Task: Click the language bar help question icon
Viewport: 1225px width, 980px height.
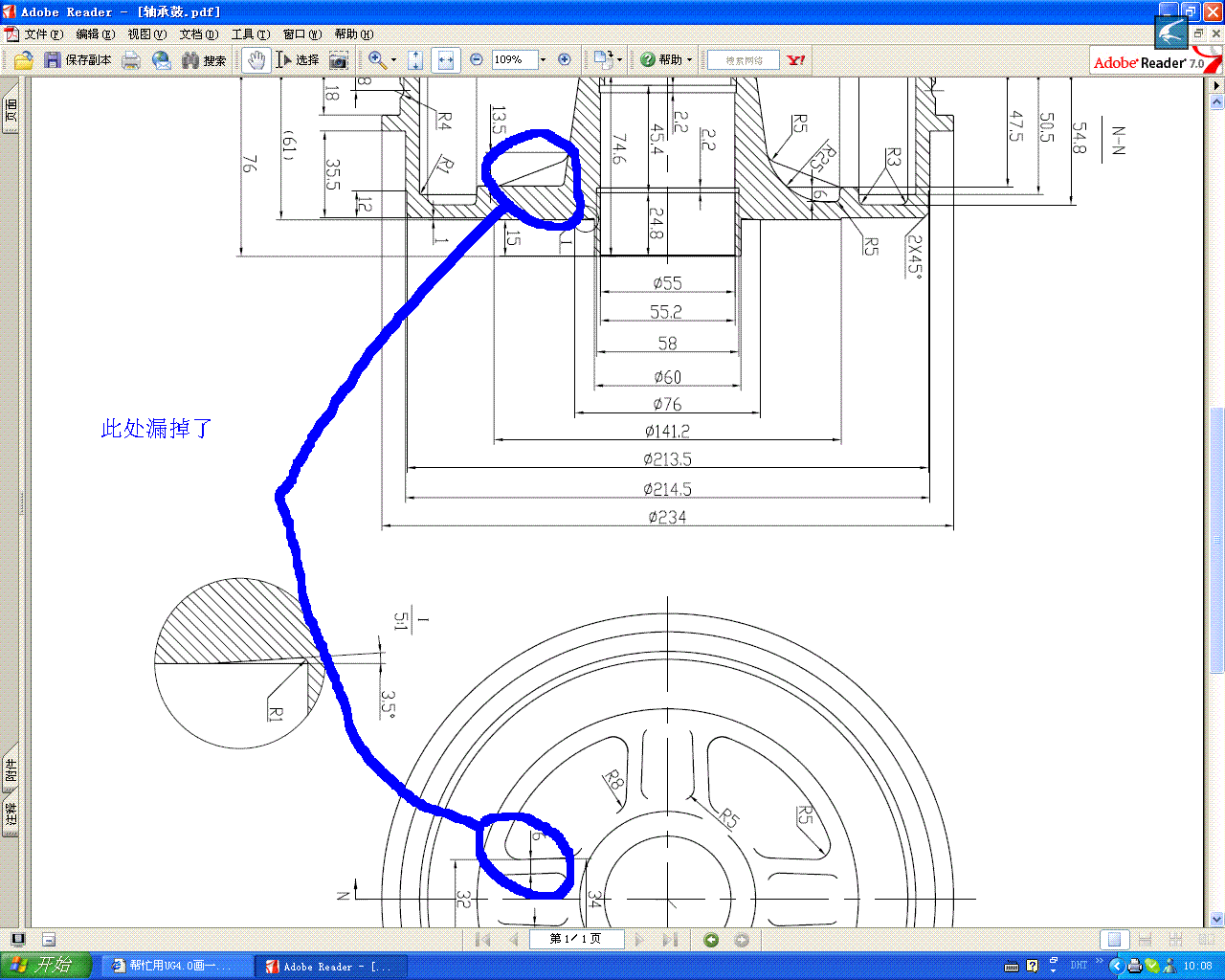Action: pyautogui.click(x=1032, y=966)
